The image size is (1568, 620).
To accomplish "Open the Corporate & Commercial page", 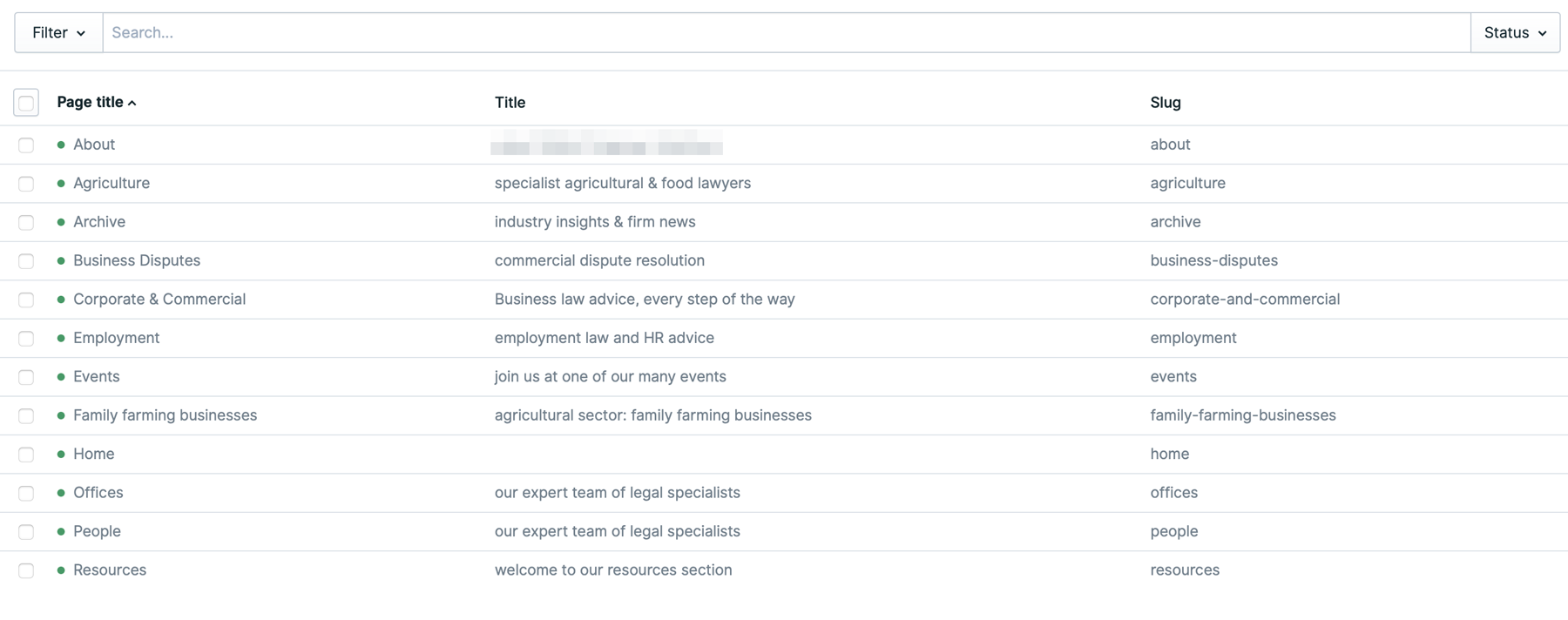I will (x=159, y=300).
